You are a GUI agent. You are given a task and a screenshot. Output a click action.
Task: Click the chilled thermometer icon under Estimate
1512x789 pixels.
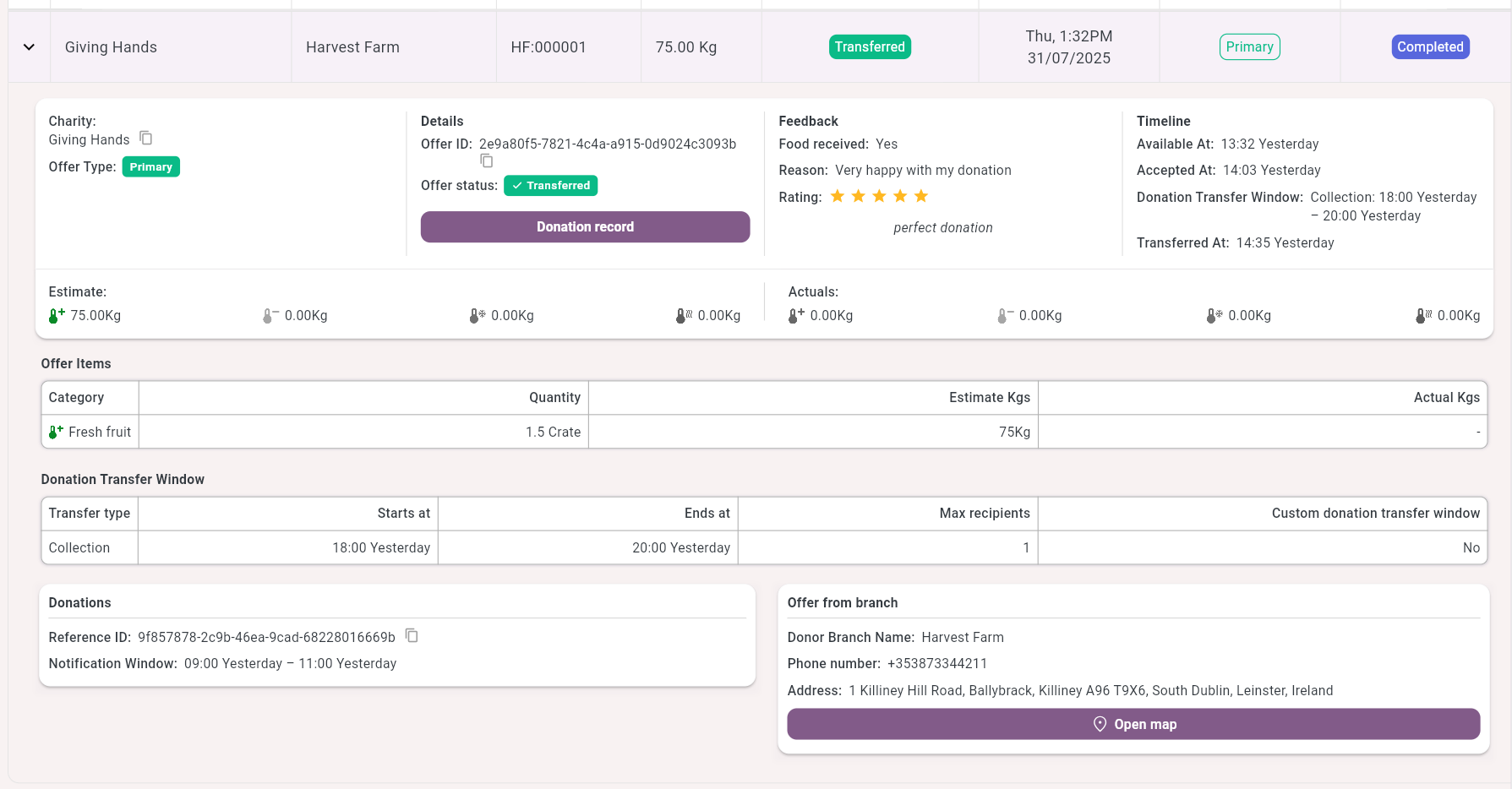coord(270,316)
